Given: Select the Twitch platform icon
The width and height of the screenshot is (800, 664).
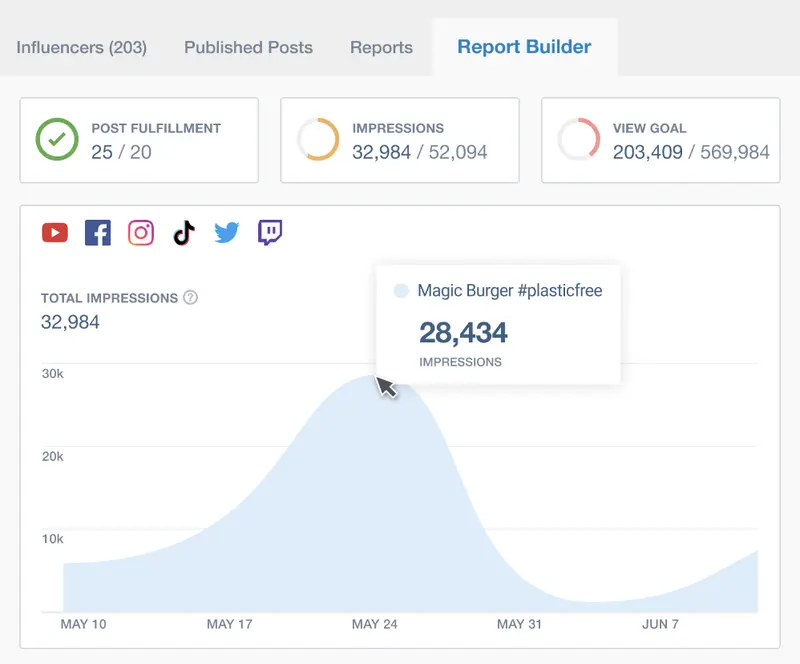Looking at the screenshot, I should coord(270,232).
